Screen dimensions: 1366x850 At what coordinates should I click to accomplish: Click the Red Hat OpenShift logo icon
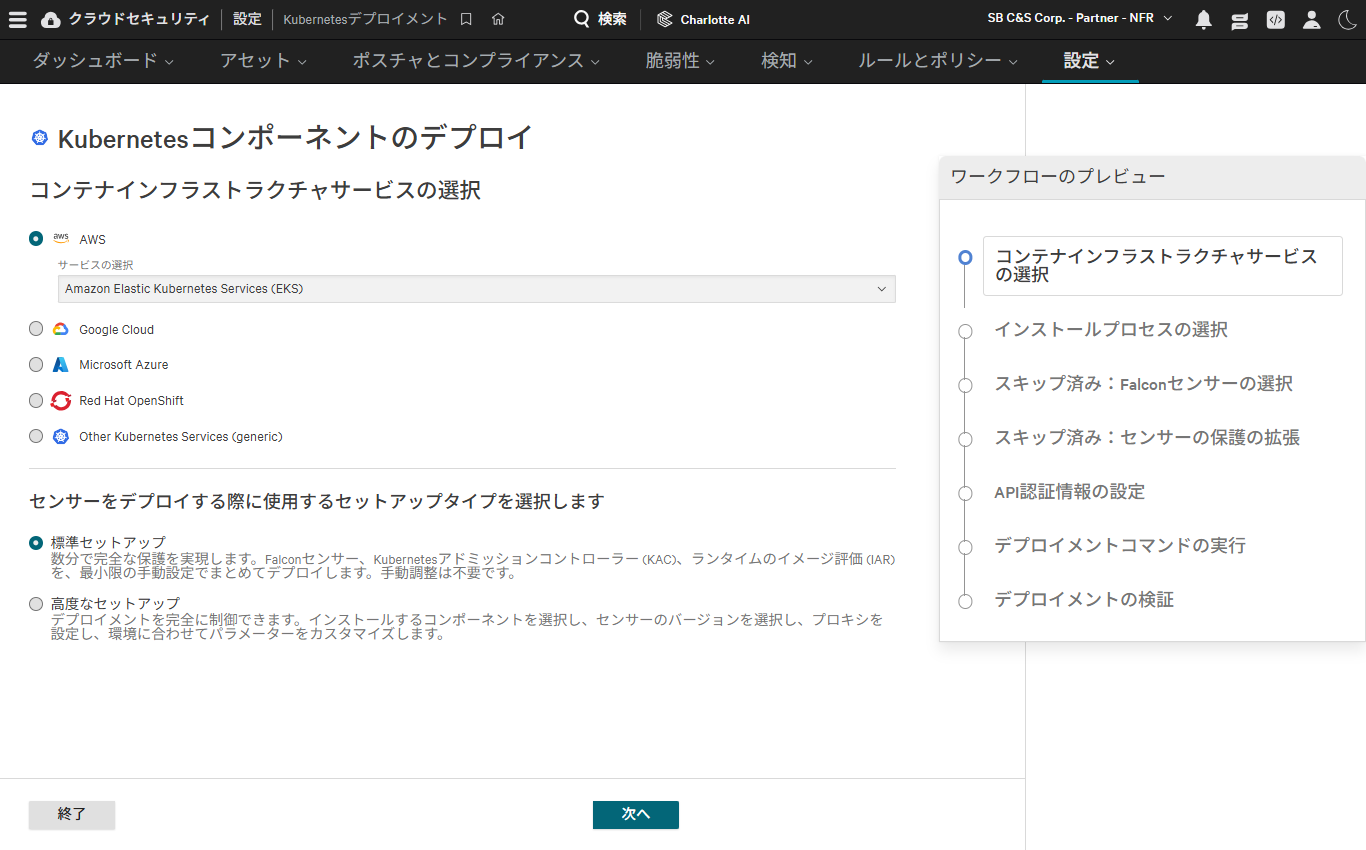[61, 401]
